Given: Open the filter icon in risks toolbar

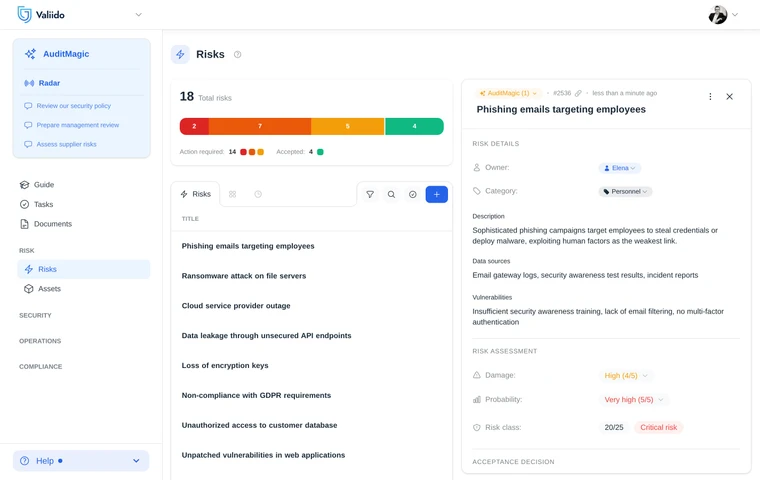Looking at the screenshot, I should pos(370,194).
